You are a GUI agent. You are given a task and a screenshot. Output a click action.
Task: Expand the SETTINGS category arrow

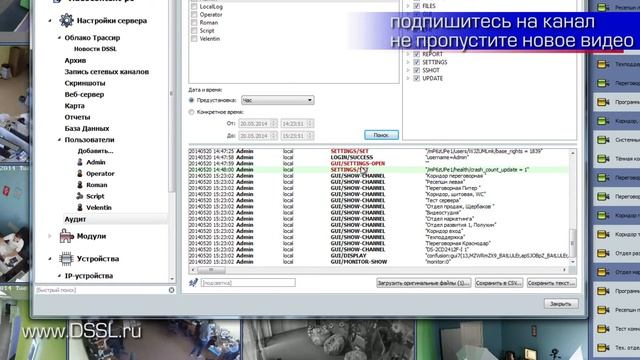[408, 62]
